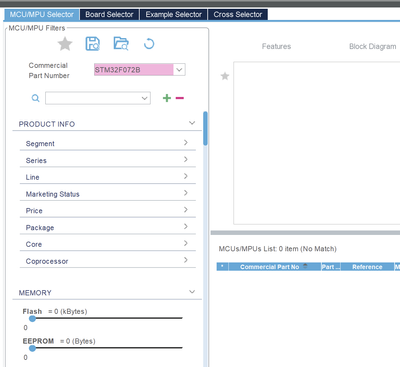Click the save search icon
The width and height of the screenshot is (400, 367).
coord(93,44)
